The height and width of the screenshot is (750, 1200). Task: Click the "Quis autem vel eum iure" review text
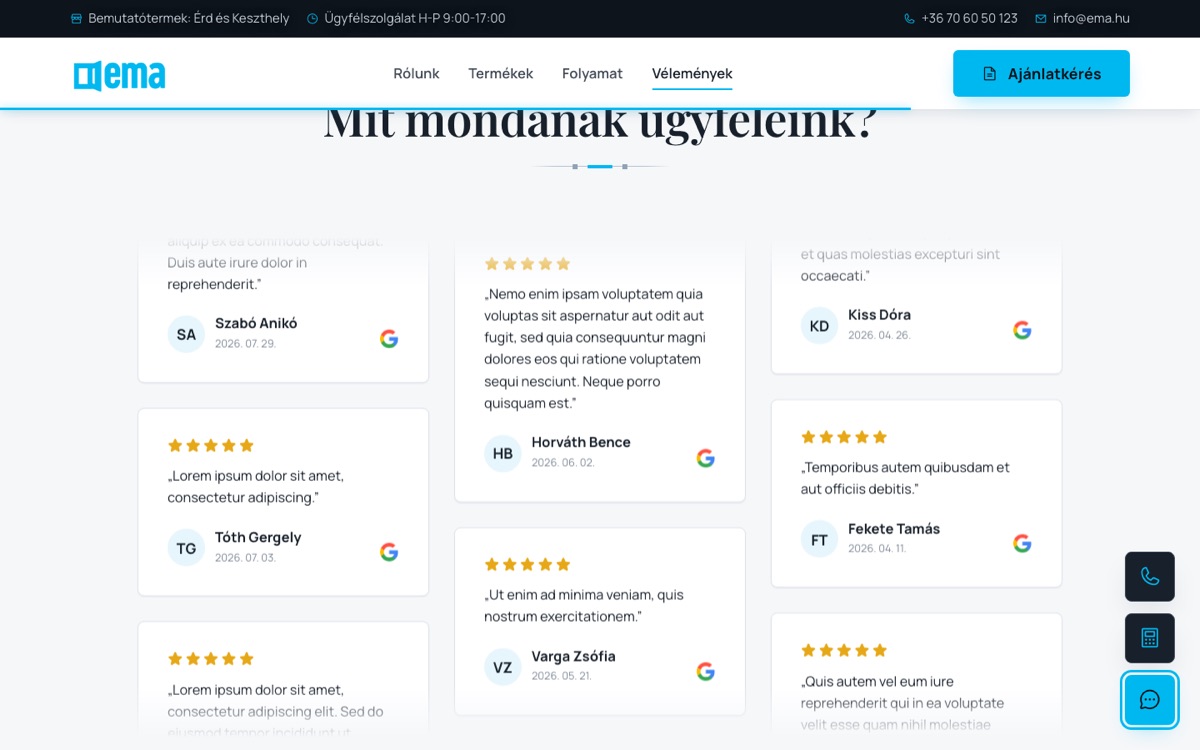[x=902, y=703]
